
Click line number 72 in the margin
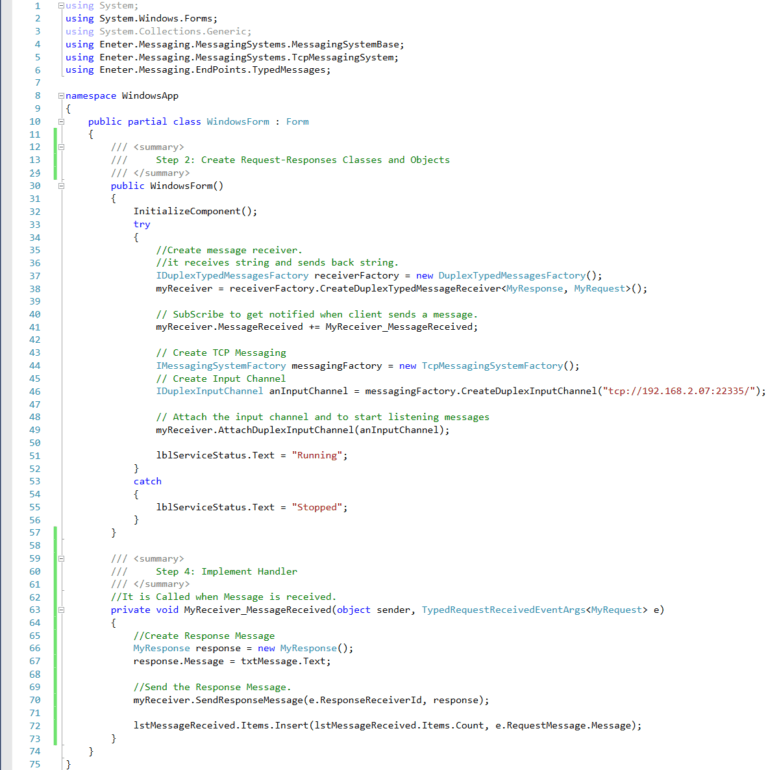35,726
